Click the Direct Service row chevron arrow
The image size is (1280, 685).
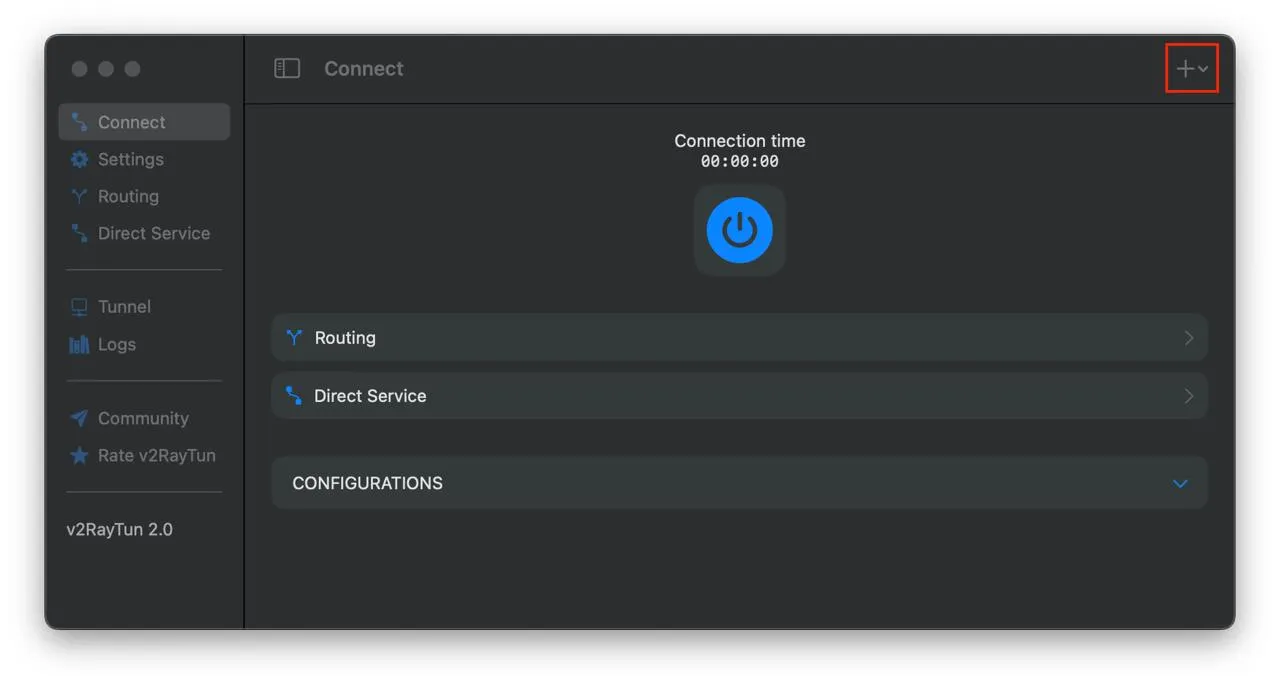pos(1189,396)
